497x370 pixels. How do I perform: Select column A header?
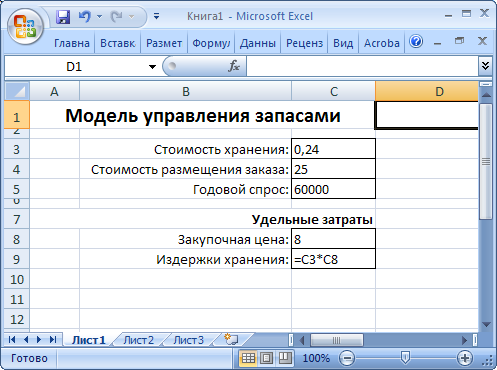[x=54, y=91]
